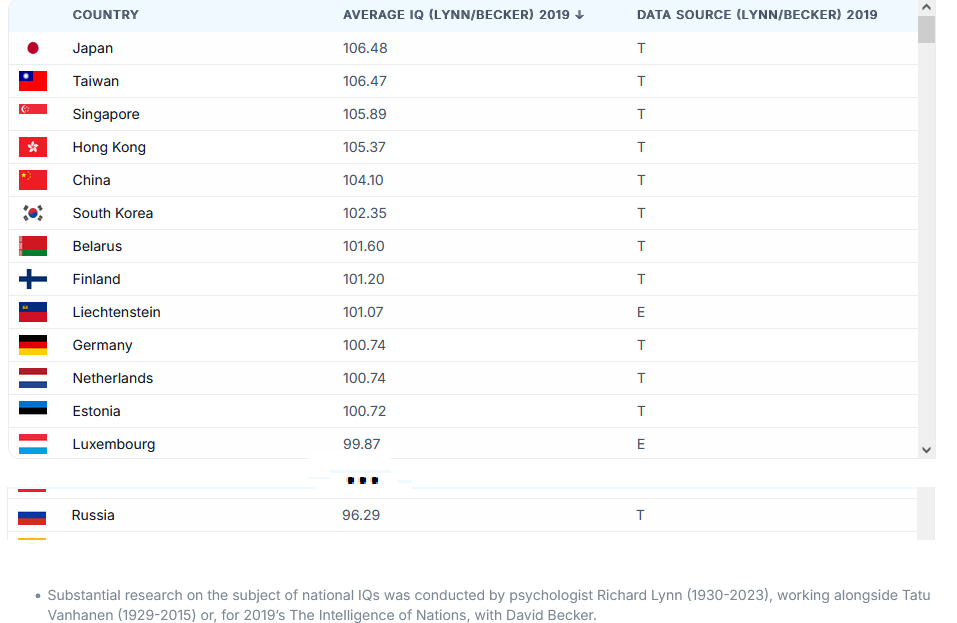Click Netherlands' IQ value 100.74
957x623 pixels.
364,378
